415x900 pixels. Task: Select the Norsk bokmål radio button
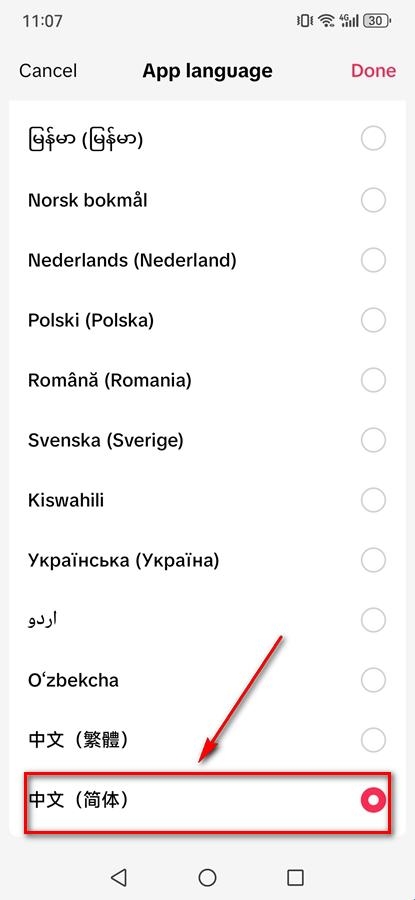(373, 200)
